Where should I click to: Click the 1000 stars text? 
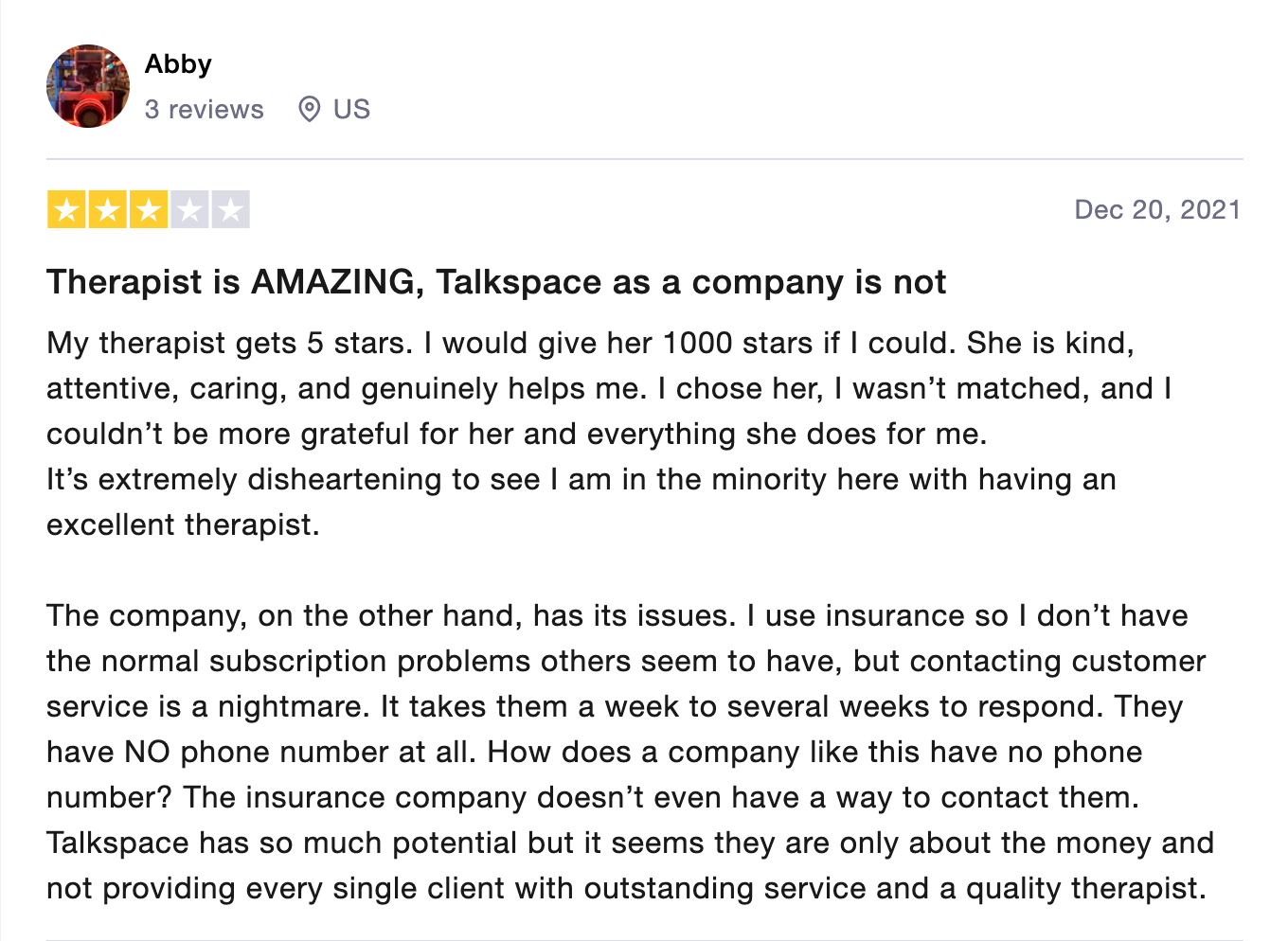[738, 343]
